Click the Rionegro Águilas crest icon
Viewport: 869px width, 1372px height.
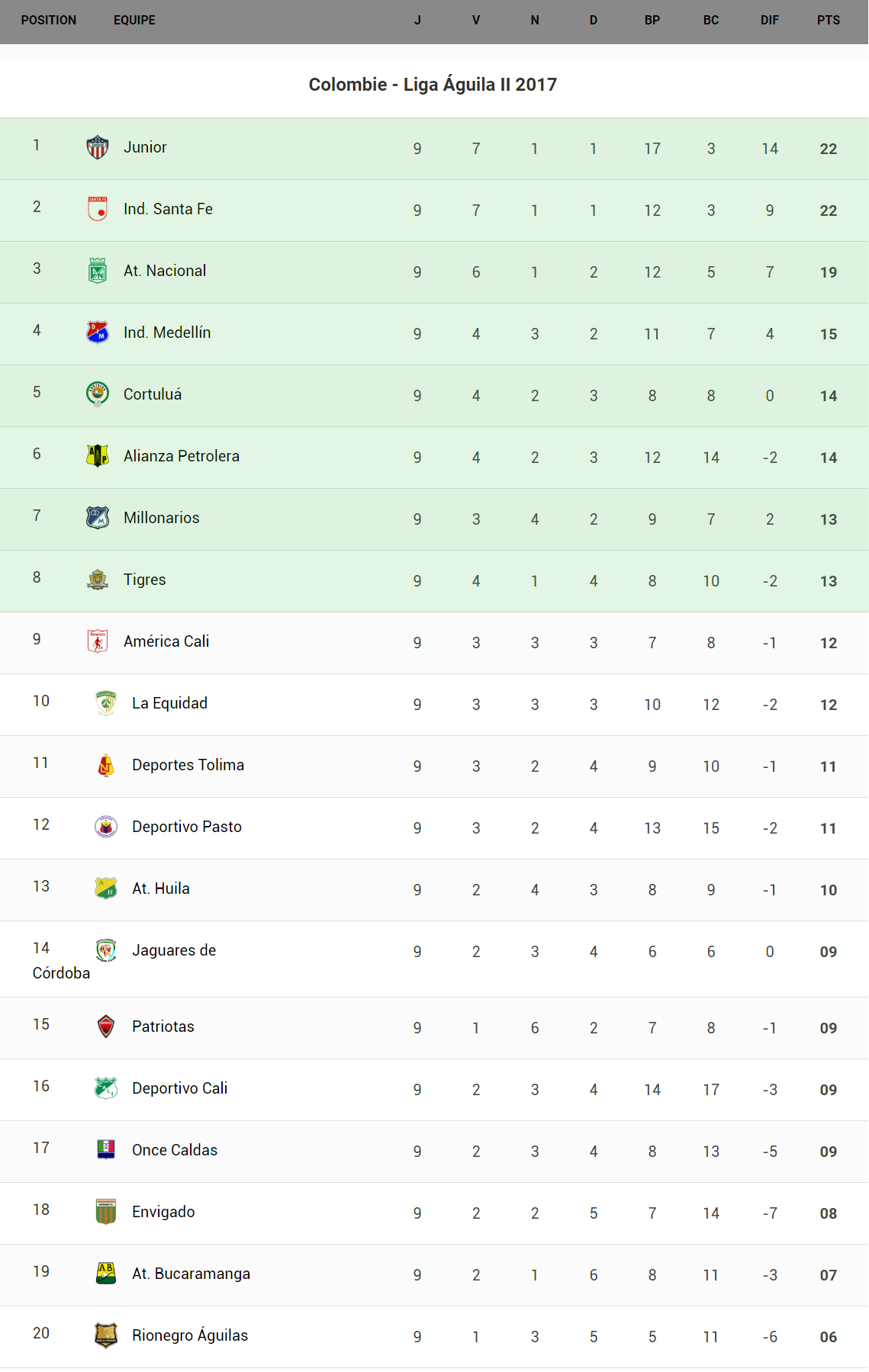106,1335
